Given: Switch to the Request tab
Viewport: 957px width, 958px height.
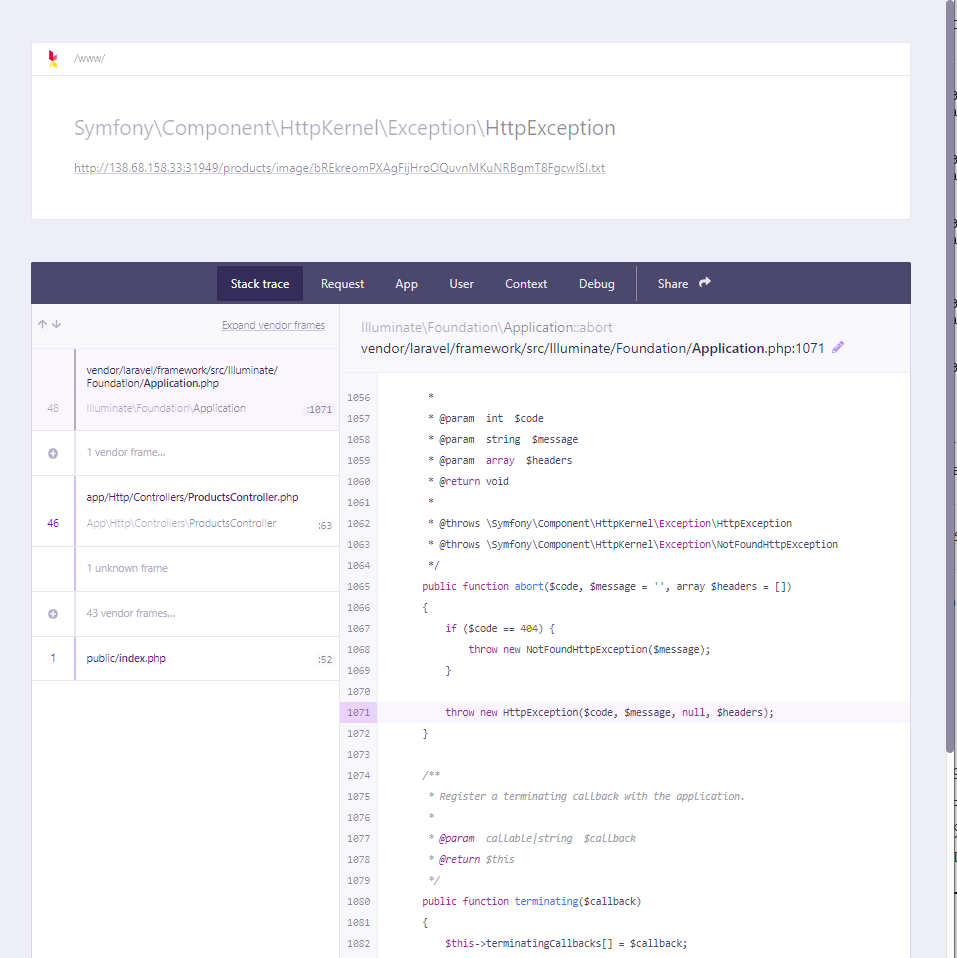Looking at the screenshot, I should (342, 283).
